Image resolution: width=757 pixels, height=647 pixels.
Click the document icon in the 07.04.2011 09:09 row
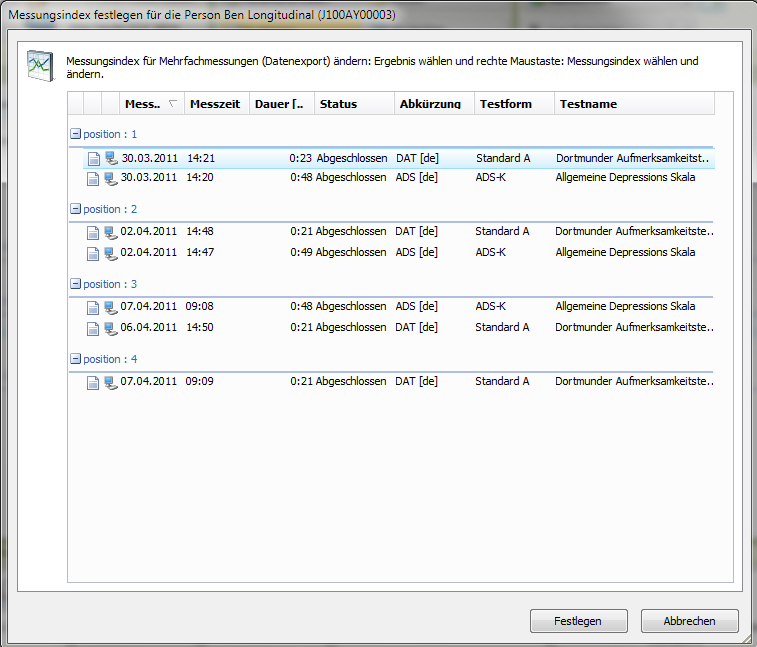[x=93, y=382]
